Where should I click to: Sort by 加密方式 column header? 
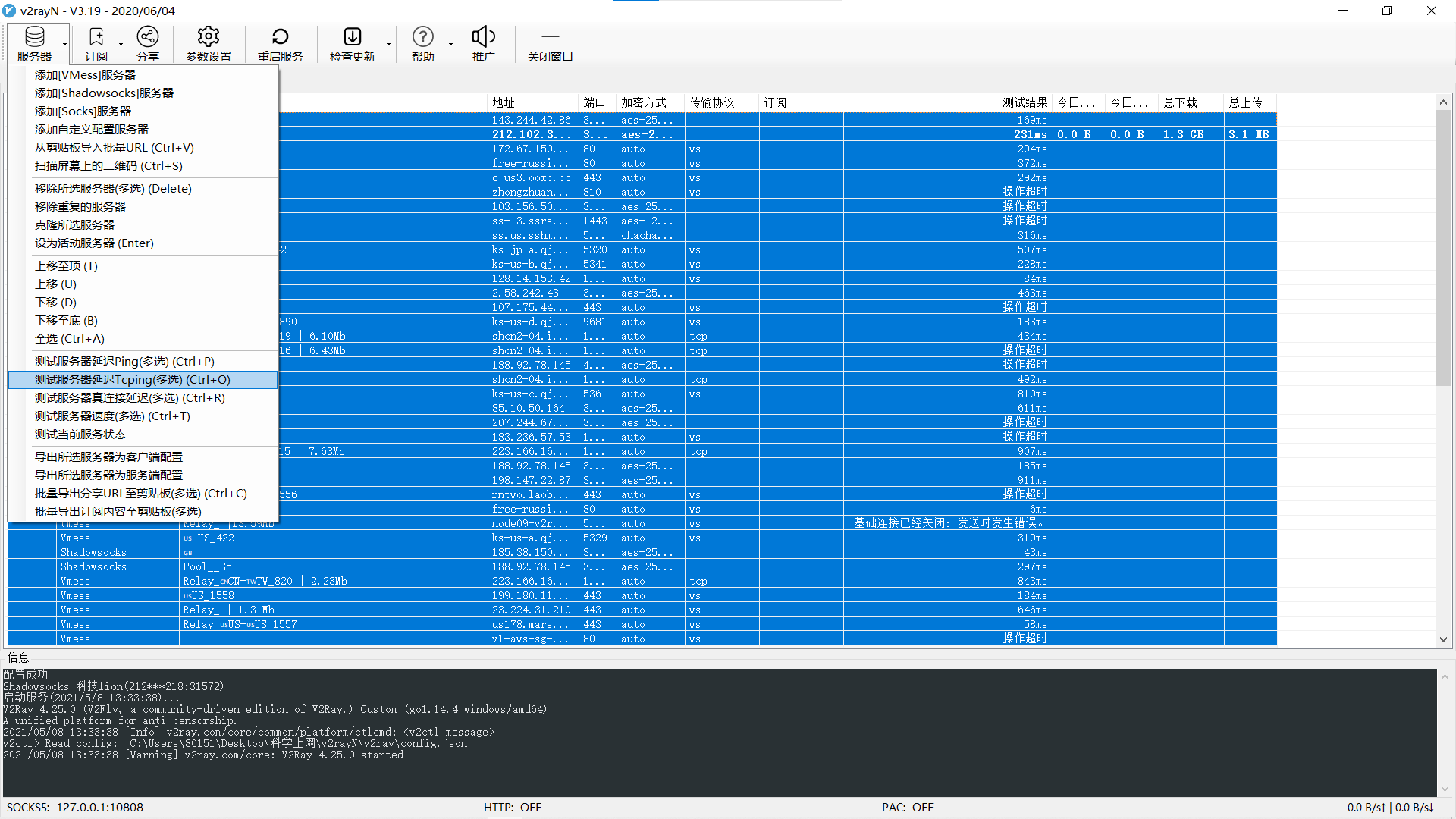(651, 102)
